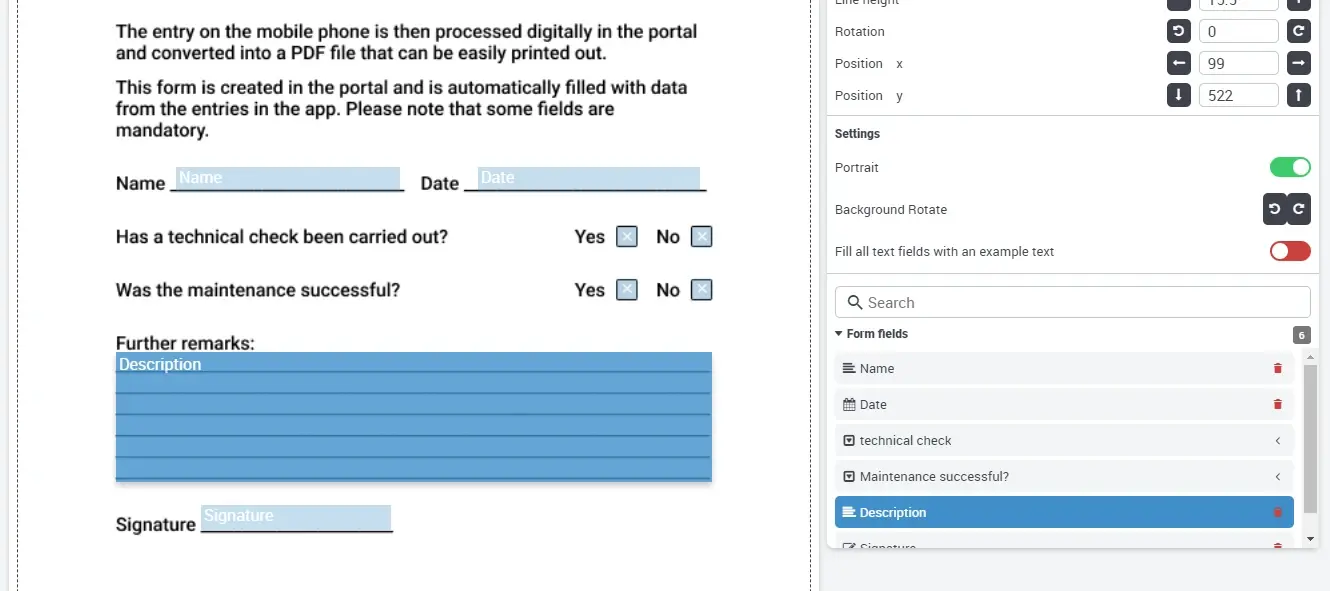The height and width of the screenshot is (591, 1330).
Task: Click the Signature field on the form
Action: click(296, 518)
